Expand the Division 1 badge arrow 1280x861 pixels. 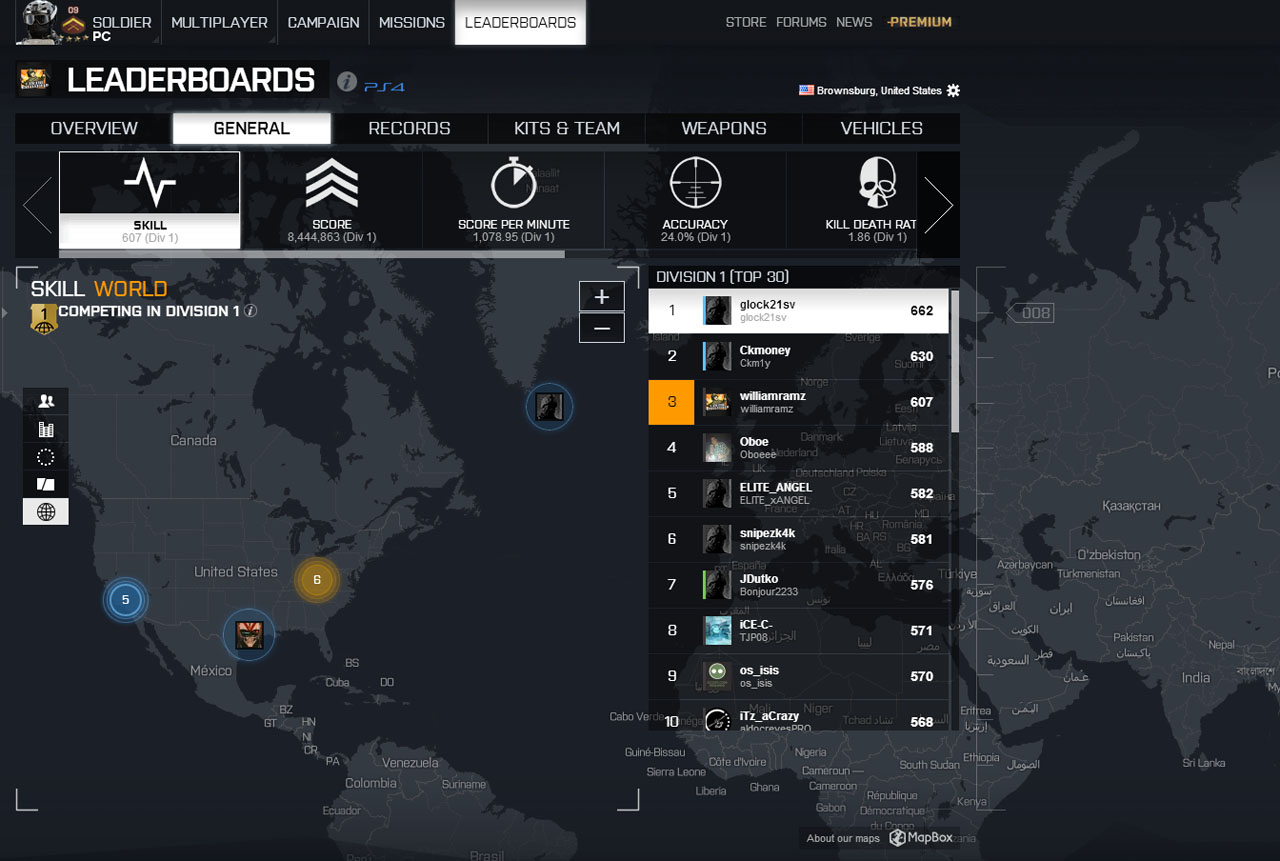click(x=6, y=313)
